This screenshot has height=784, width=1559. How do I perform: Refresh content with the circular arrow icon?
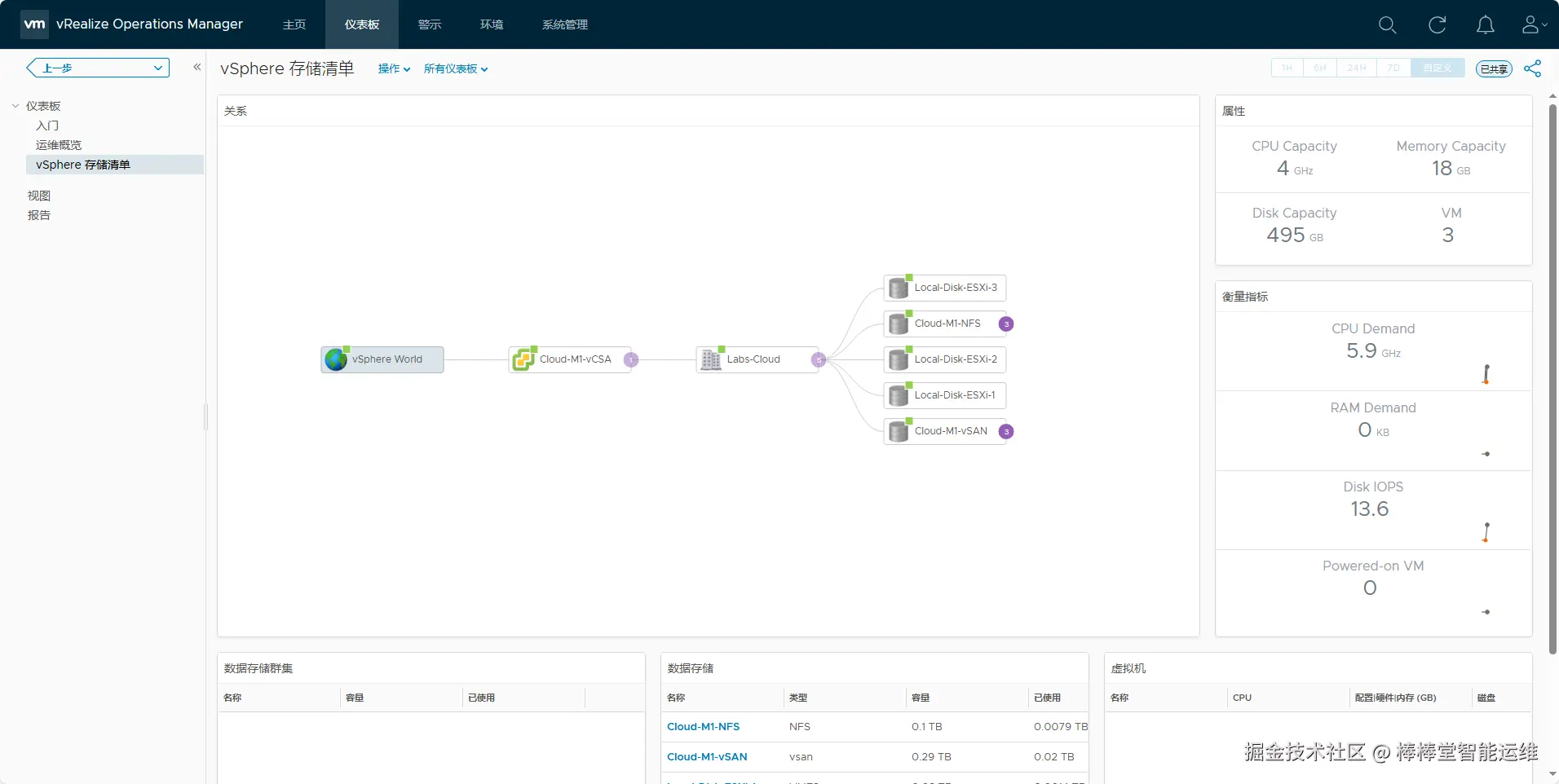pos(1437,25)
